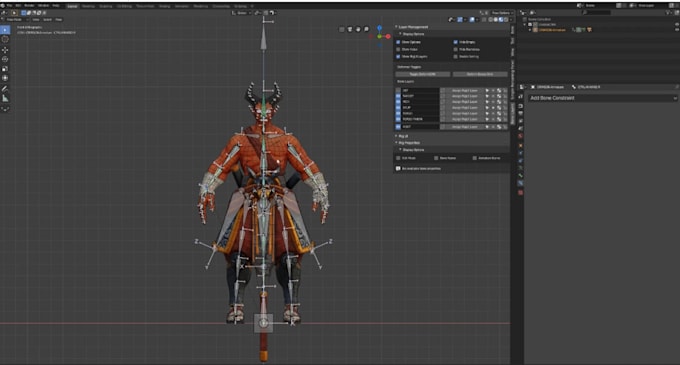Toggle the Show Options checkbox
680x365 pixels.
coord(398,42)
